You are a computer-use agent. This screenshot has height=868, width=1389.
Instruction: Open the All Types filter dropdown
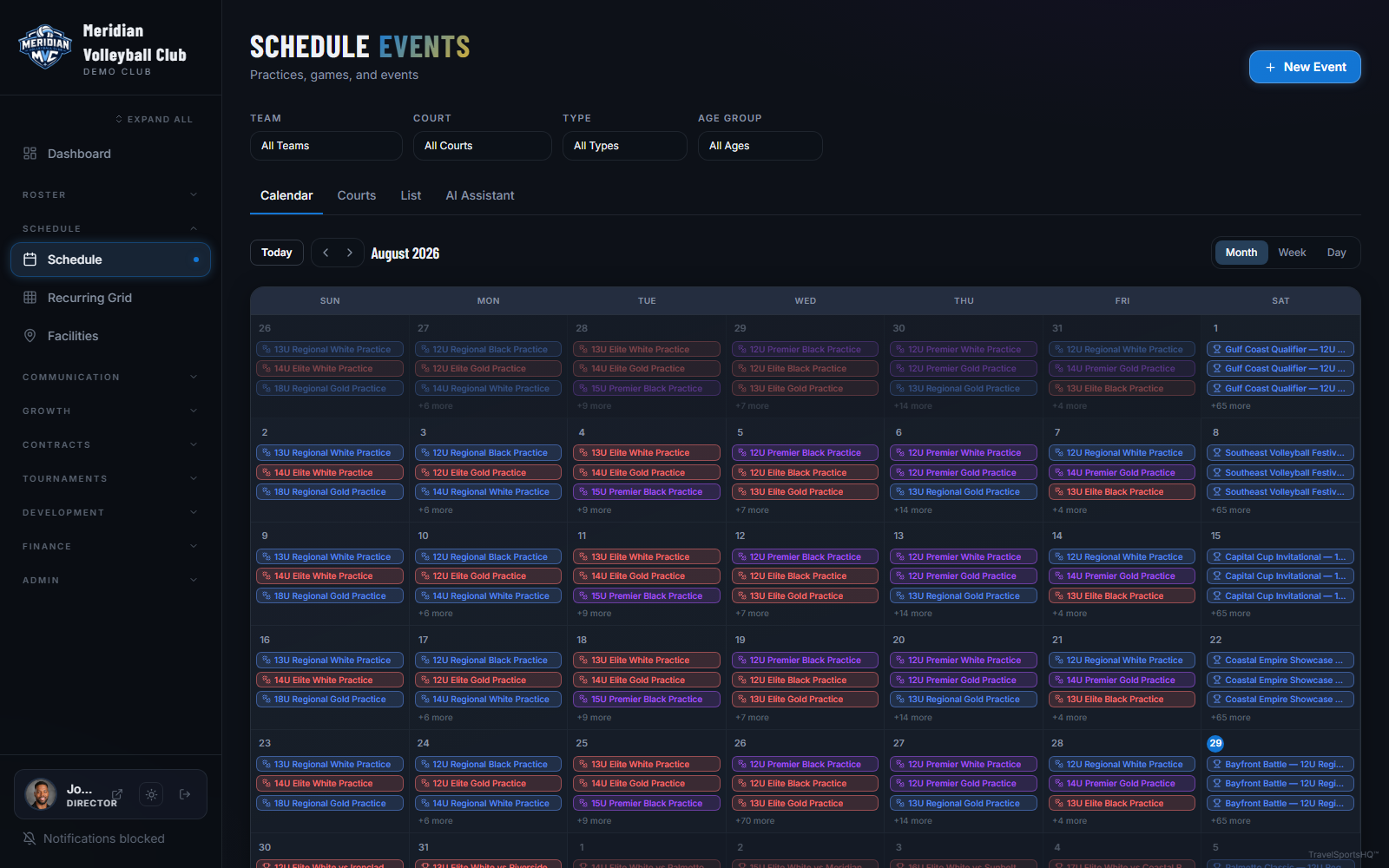tap(625, 146)
